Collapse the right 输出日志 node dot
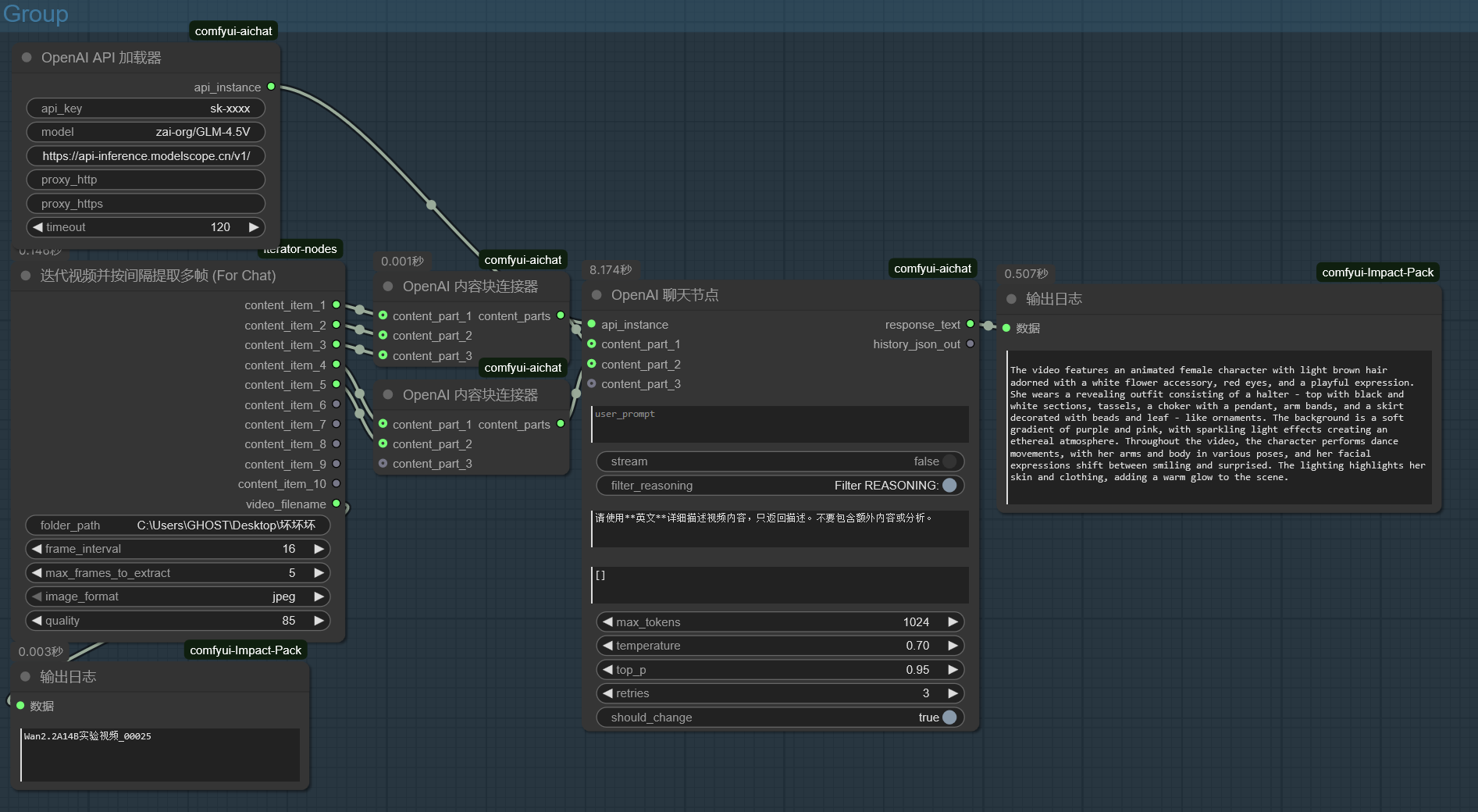This screenshot has height=812, width=1478. [1011, 299]
